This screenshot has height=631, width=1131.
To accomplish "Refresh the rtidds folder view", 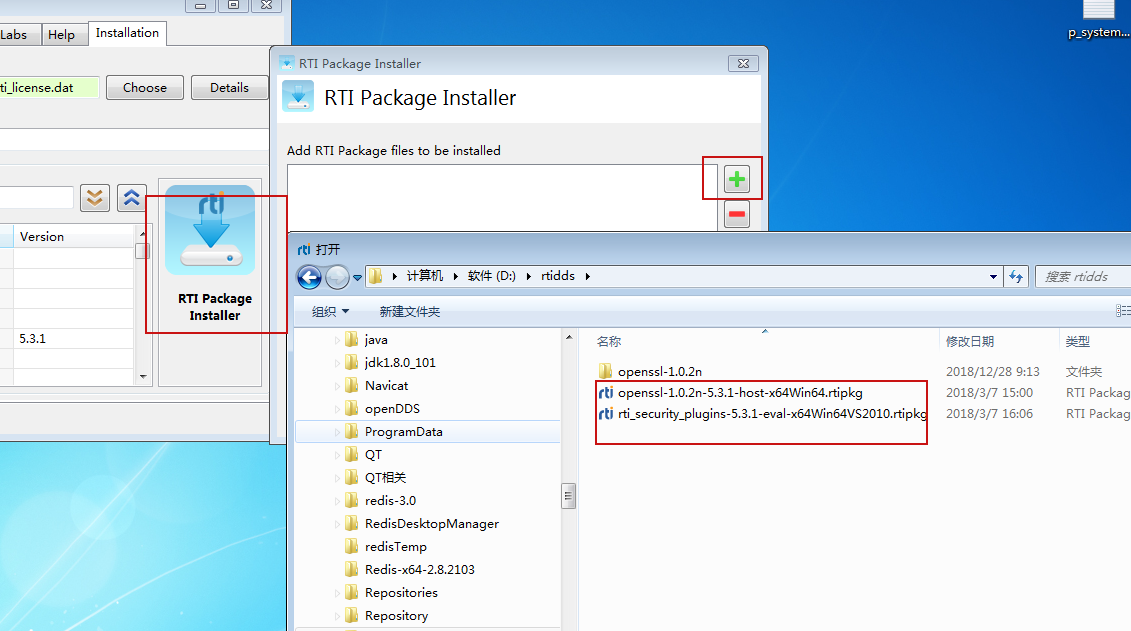I will [1016, 276].
